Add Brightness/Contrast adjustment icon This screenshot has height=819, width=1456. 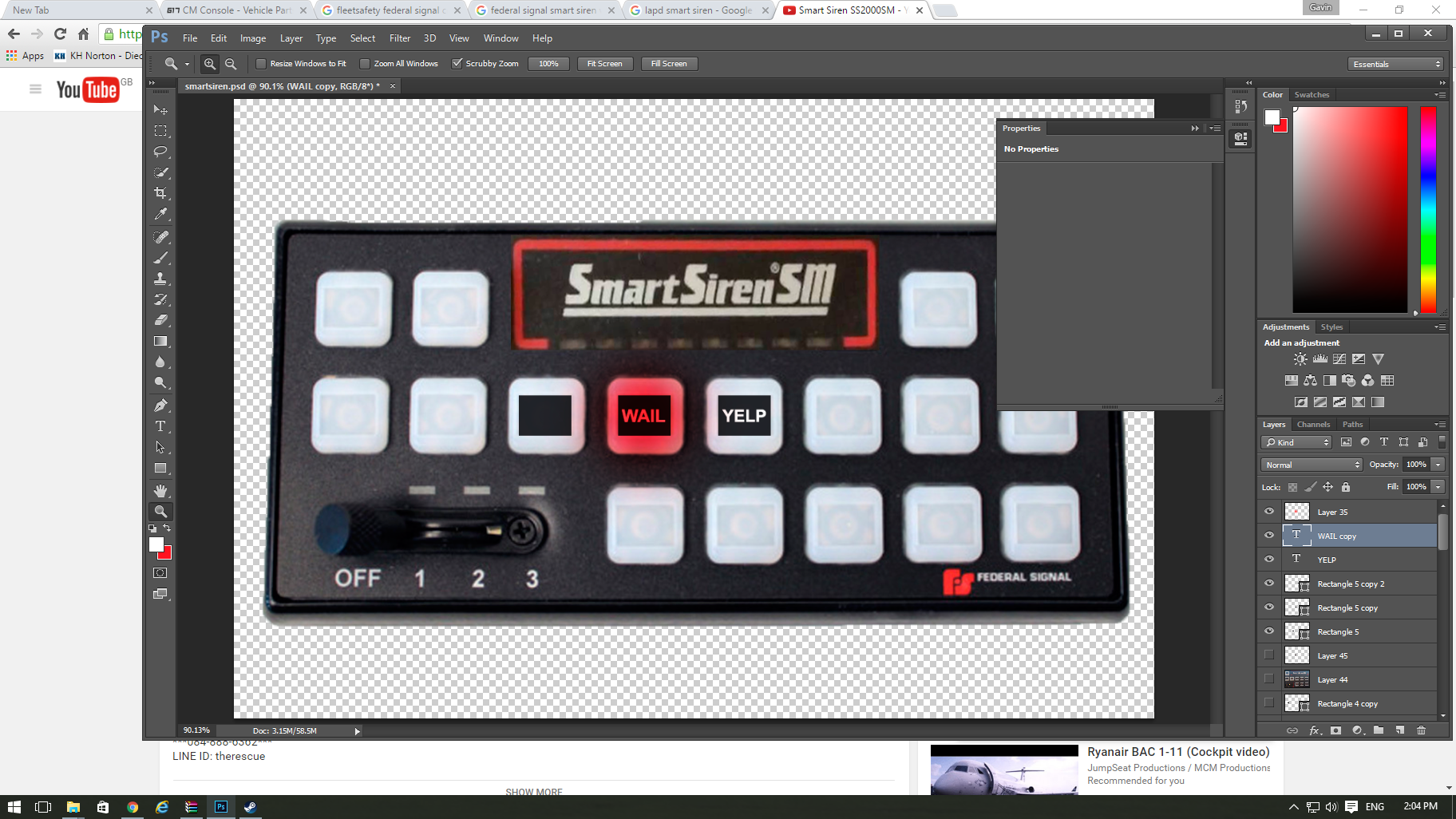(x=1300, y=359)
